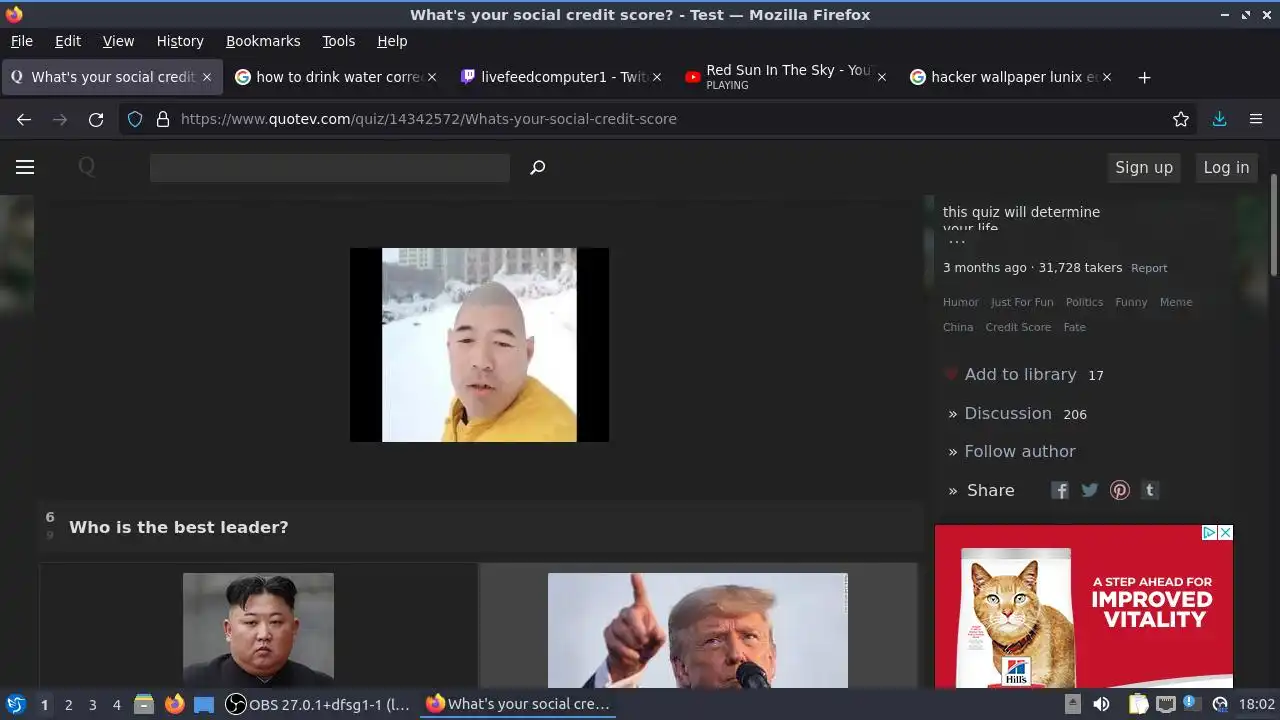Close the Hill's ad with X

click(x=1225, y=533)
